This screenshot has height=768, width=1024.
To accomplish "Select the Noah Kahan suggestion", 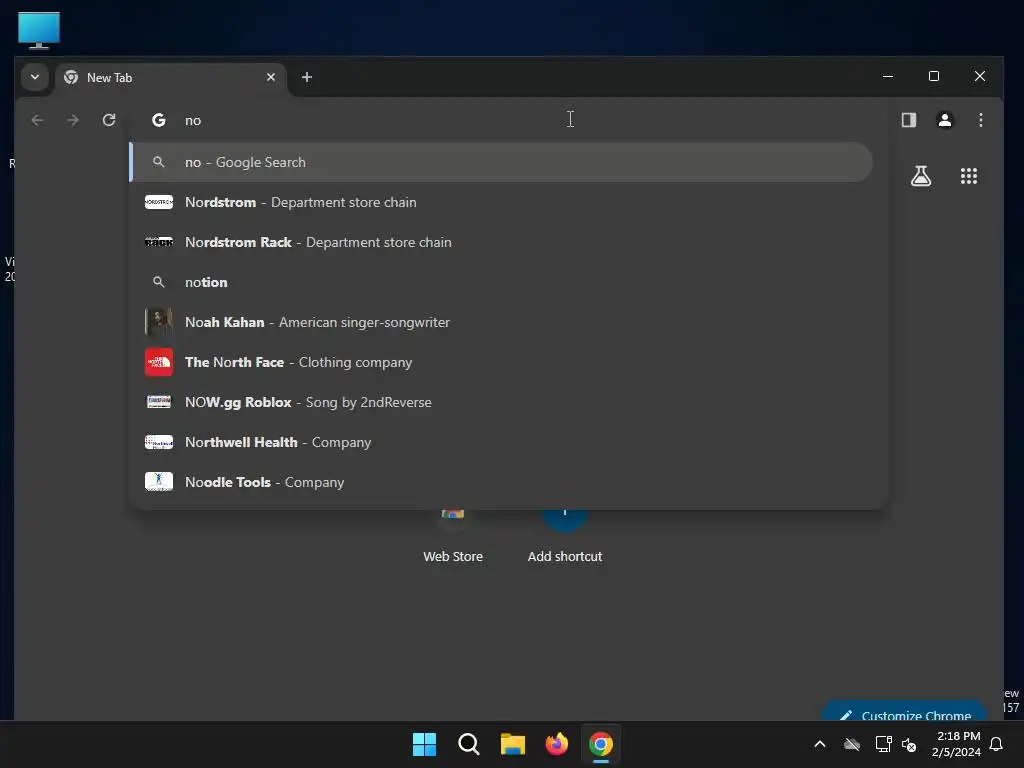I will [501, 322].
